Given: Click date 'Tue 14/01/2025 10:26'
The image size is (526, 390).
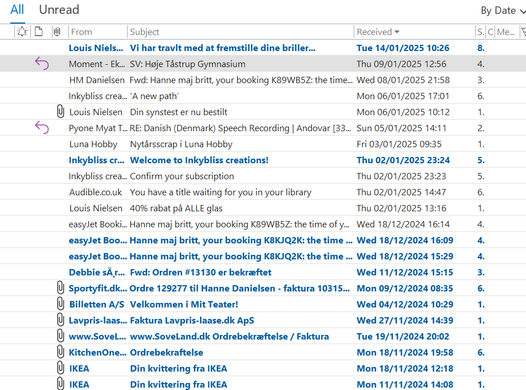Looking at the screenshot, I should (x=403, y=48).
